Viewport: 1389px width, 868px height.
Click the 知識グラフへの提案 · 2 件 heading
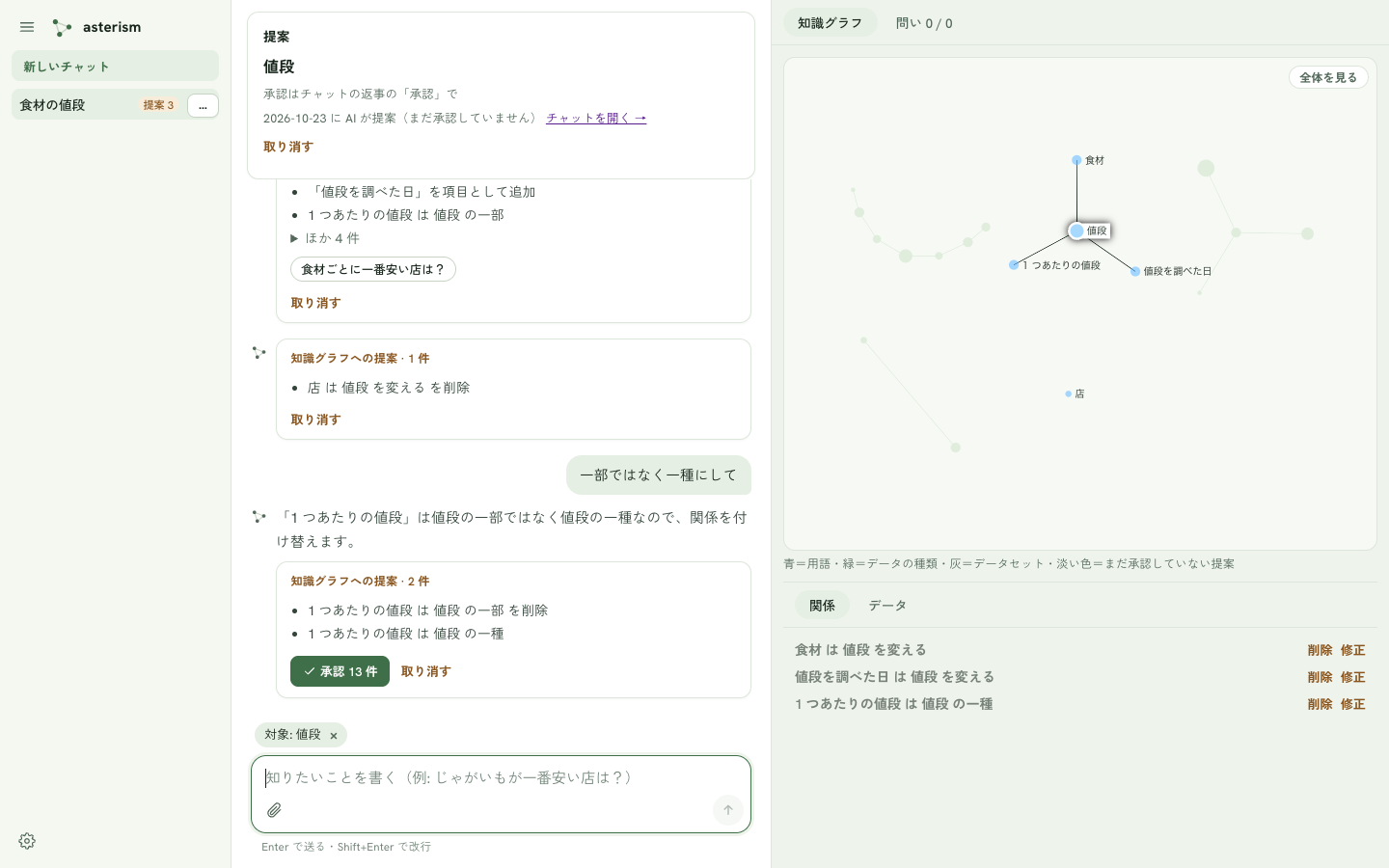pyautogui.click(x=360, y=581)
